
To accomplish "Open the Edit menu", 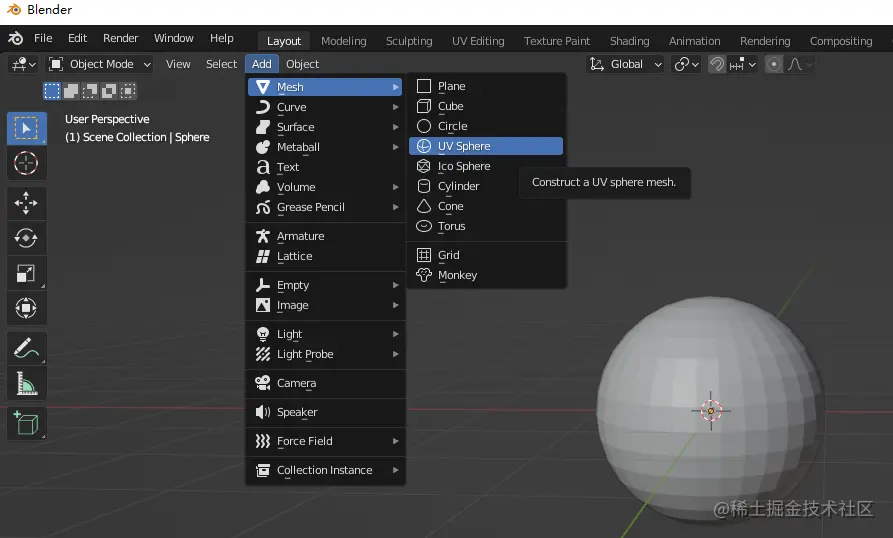I will (77, 38).
